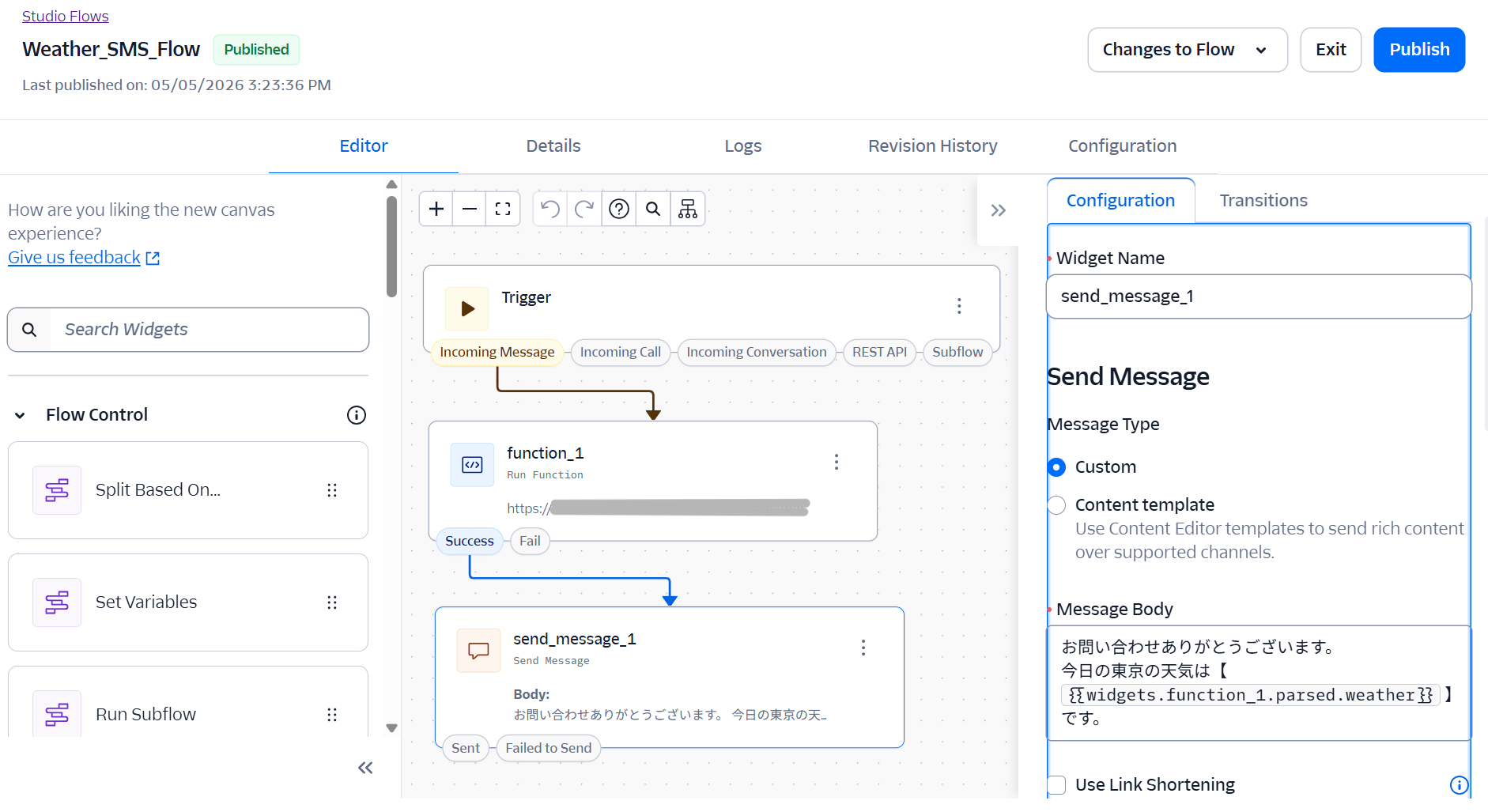Select the Subflow trigger
Screen dimensions: 1488x812
pyautogui.click(x=957, y=352)
